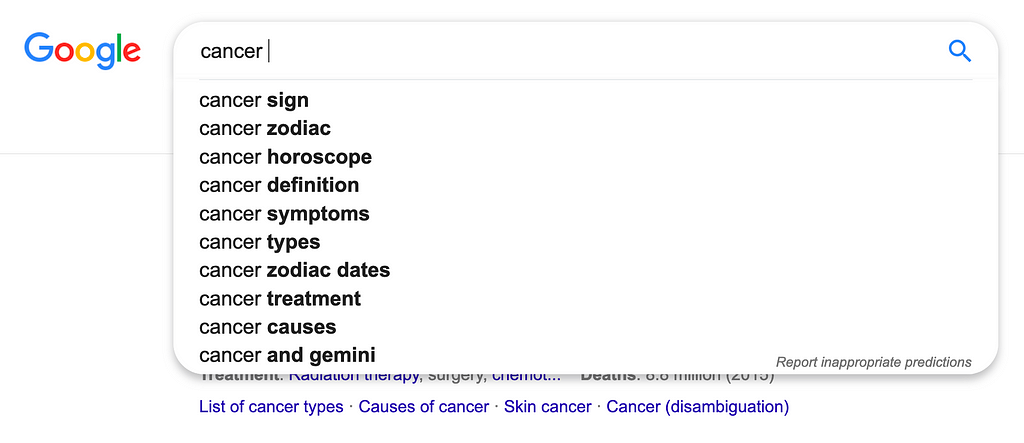Click the truncated "chemot..." treatment link
1024x443 pixels.
pyautogui.click(x=526, y=377)
